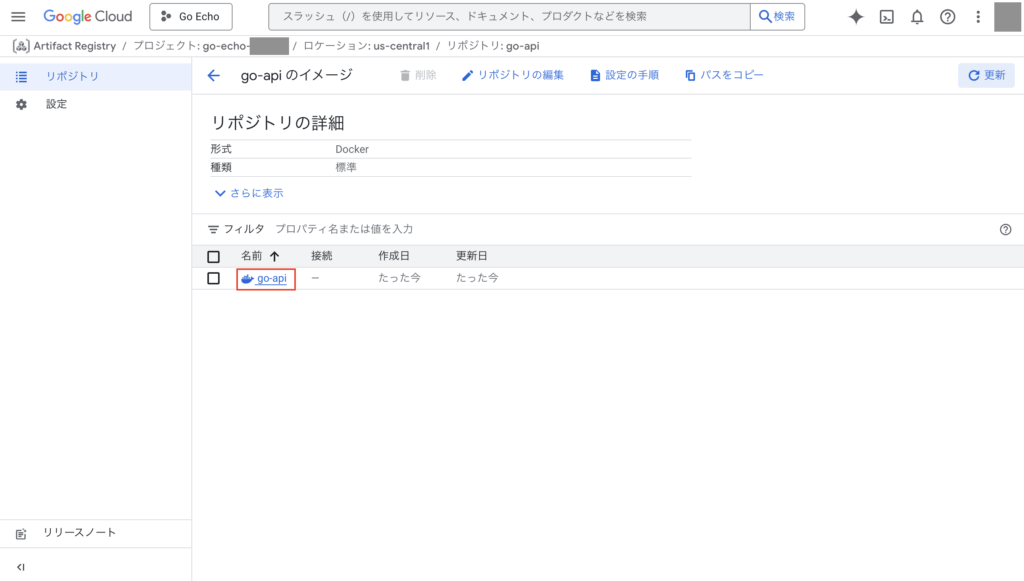Open the Go Echo project selector

coord(191,17)
